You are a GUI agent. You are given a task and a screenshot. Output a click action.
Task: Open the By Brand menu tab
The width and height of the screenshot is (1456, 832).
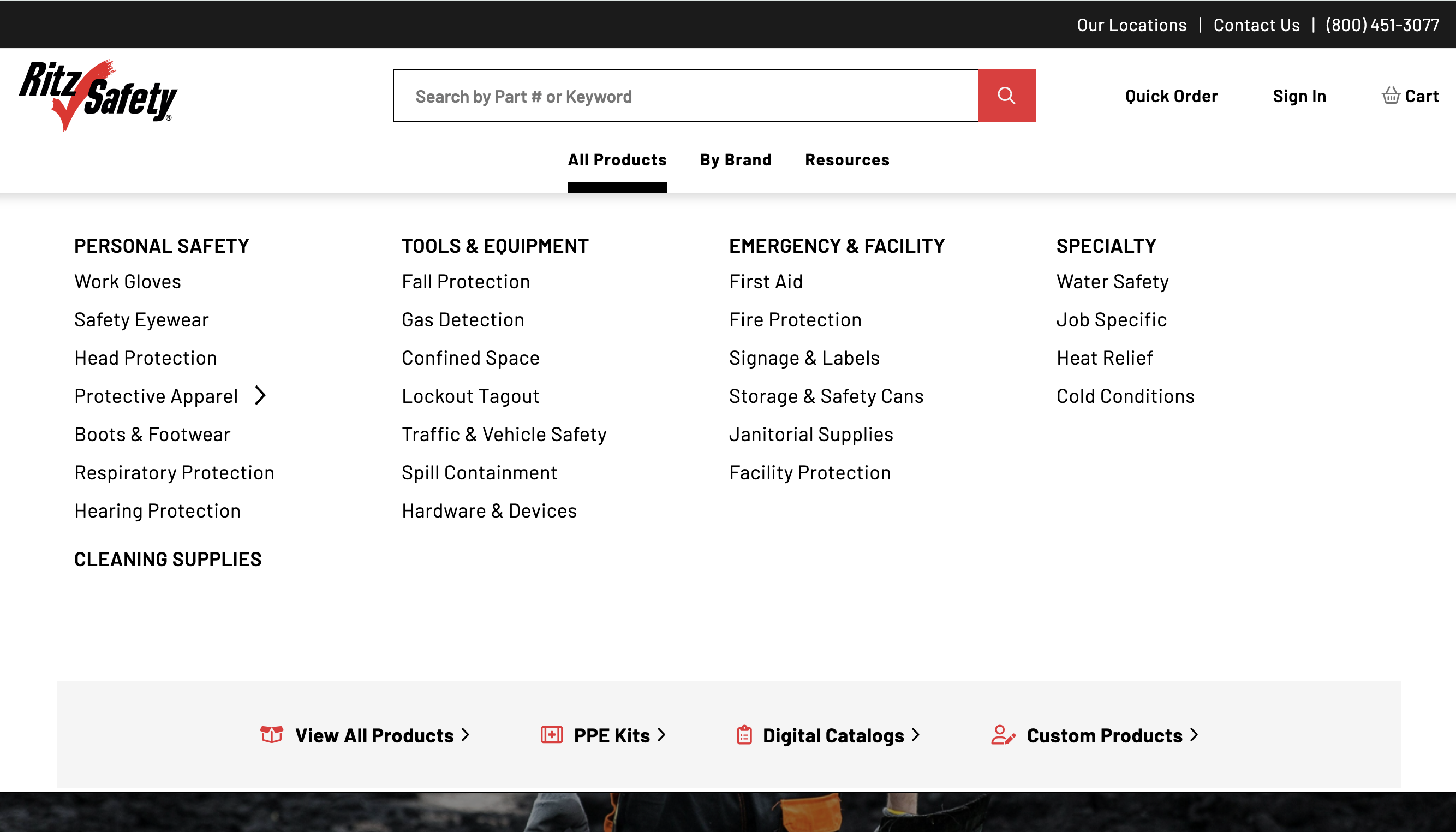(x=735, y=160)
